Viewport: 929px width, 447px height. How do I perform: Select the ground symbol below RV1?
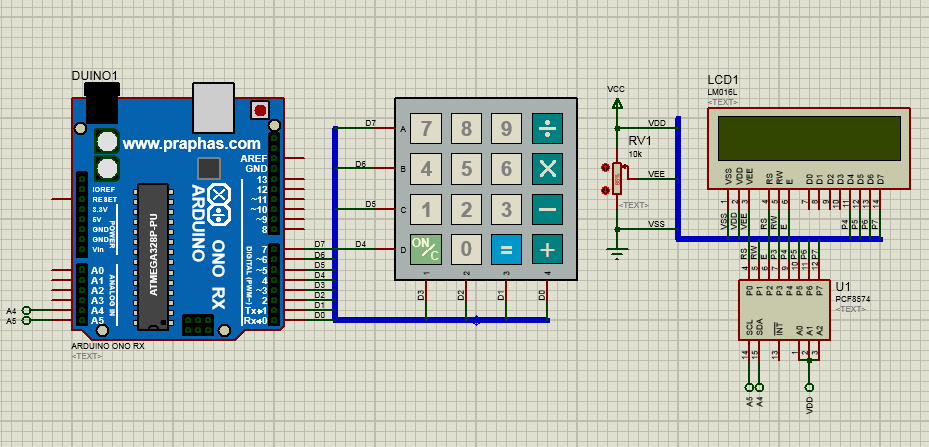point(617,255)
